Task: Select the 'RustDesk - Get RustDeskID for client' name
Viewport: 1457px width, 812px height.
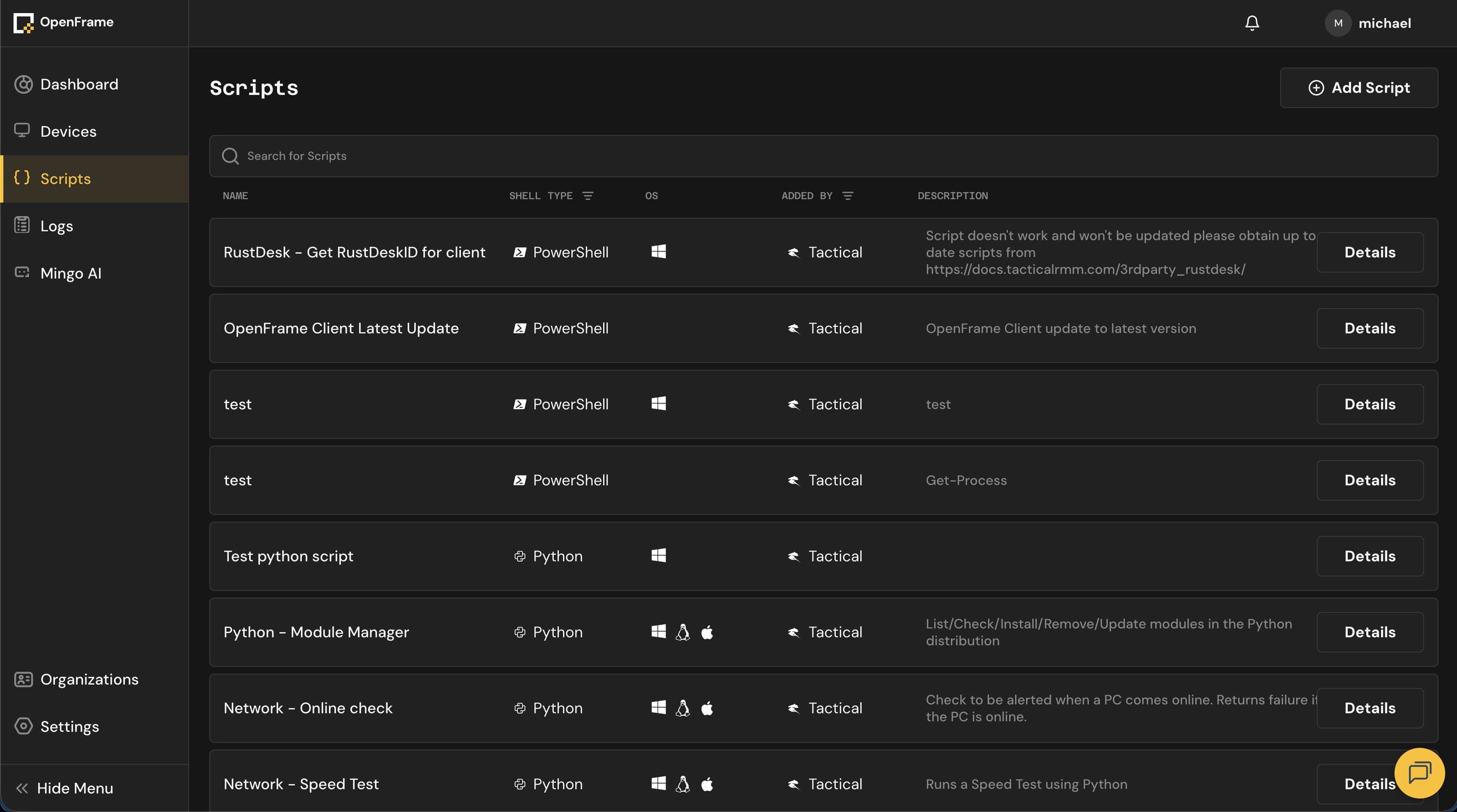Action: point(354,252)
